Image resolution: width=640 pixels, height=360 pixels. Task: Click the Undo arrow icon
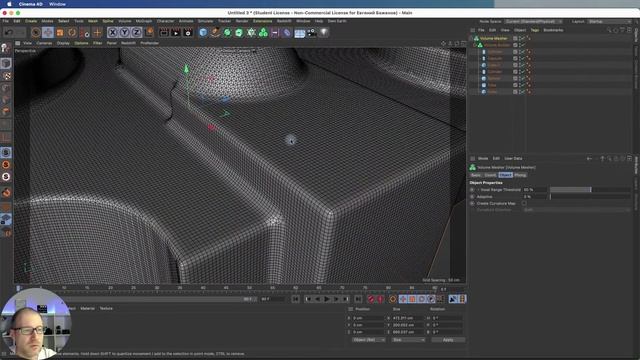tap(9, 32)
